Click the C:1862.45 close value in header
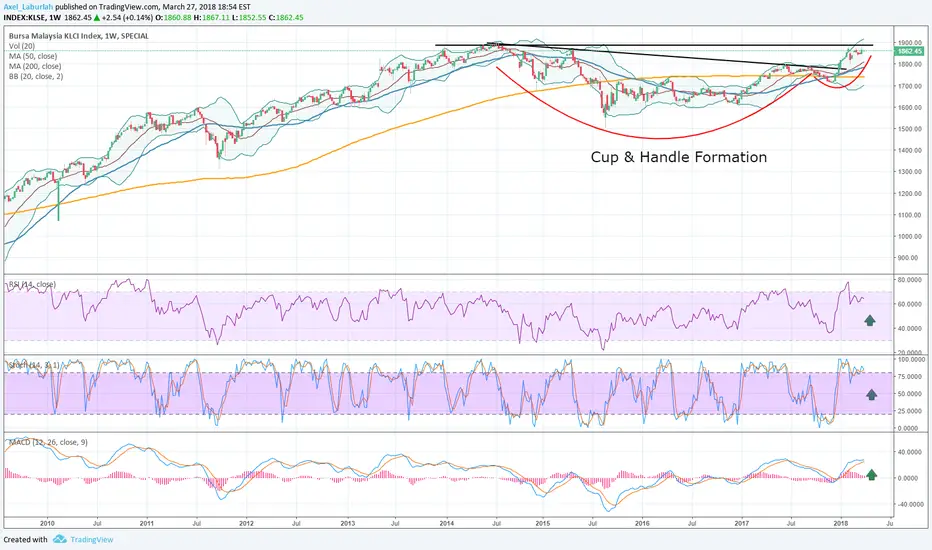Screen dimensions: 932x550 pyautogui.click(x=286, y=18)
